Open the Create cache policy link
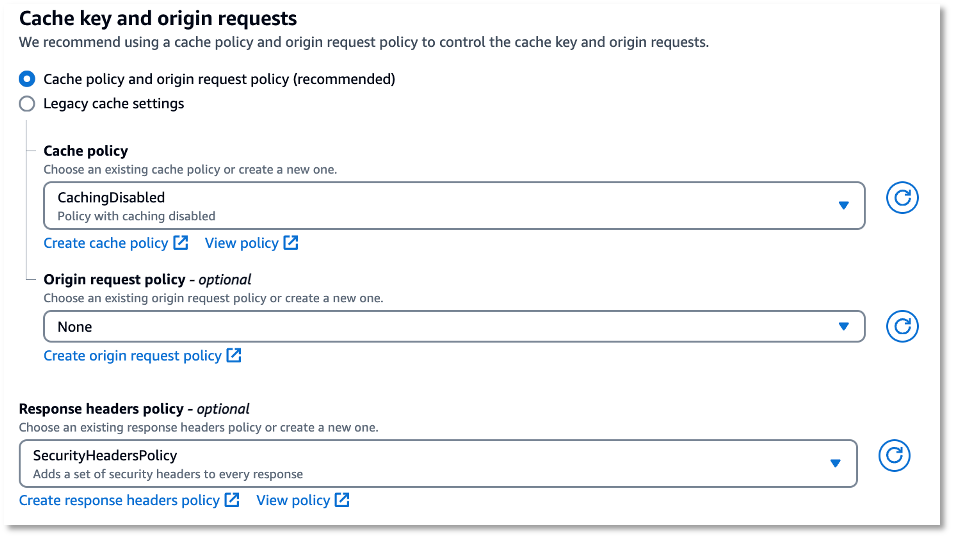 click(x=106, y=243)
